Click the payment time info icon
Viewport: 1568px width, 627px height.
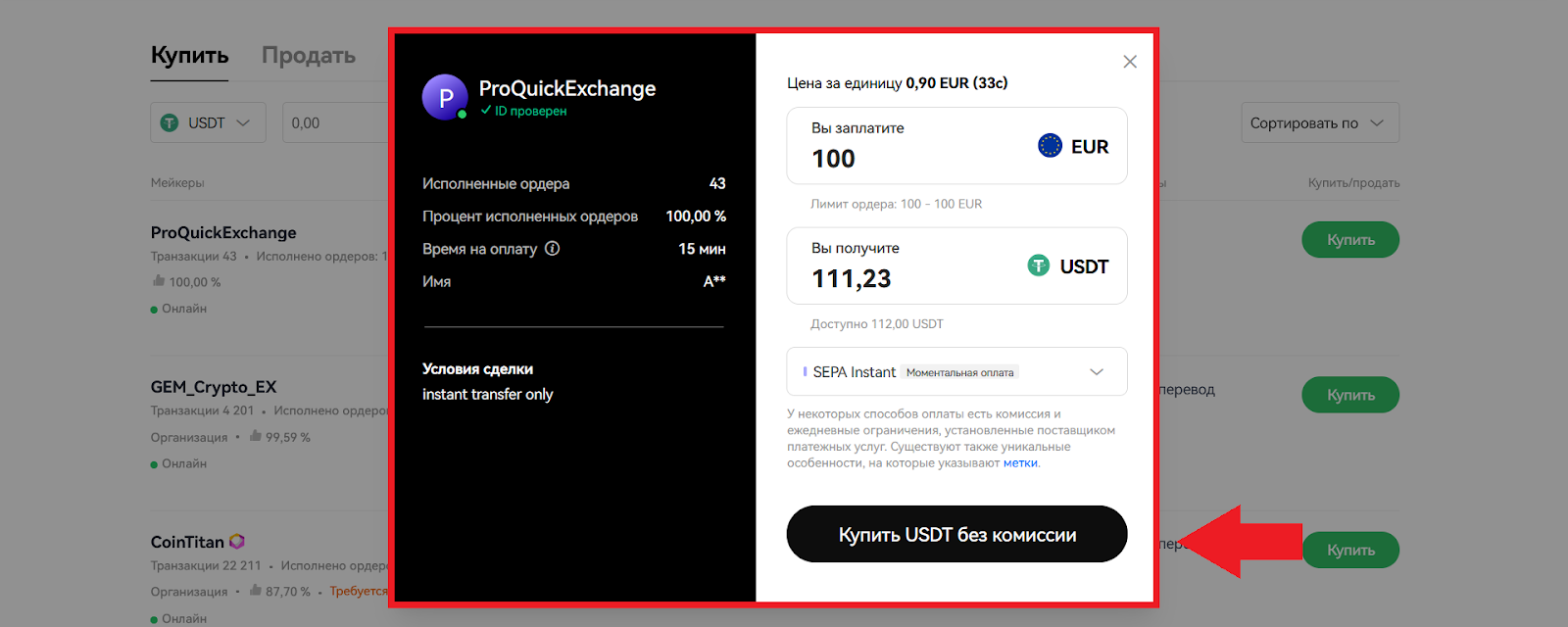(553, 249)
